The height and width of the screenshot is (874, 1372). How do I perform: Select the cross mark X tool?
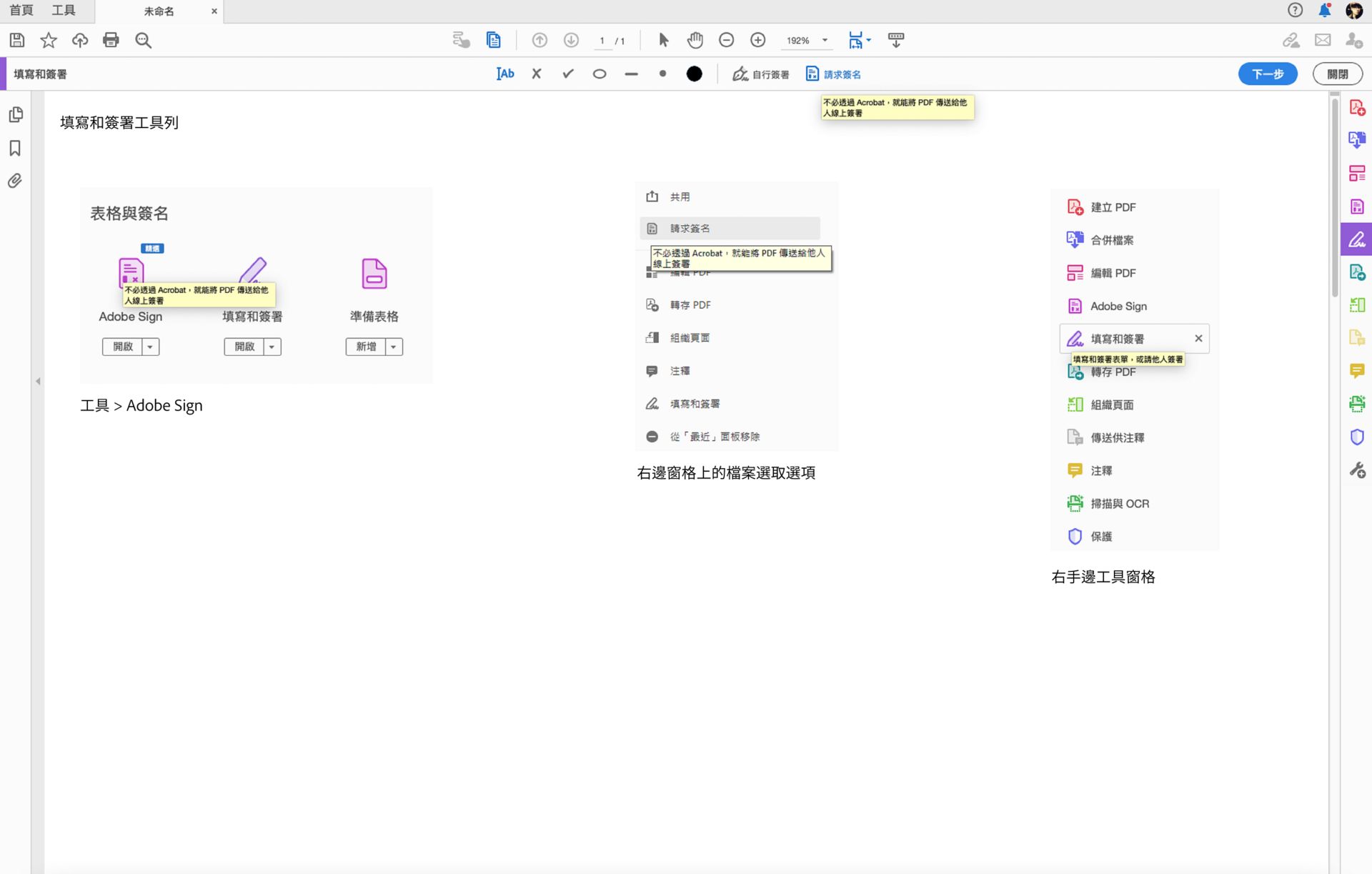(x=537, y=74)
